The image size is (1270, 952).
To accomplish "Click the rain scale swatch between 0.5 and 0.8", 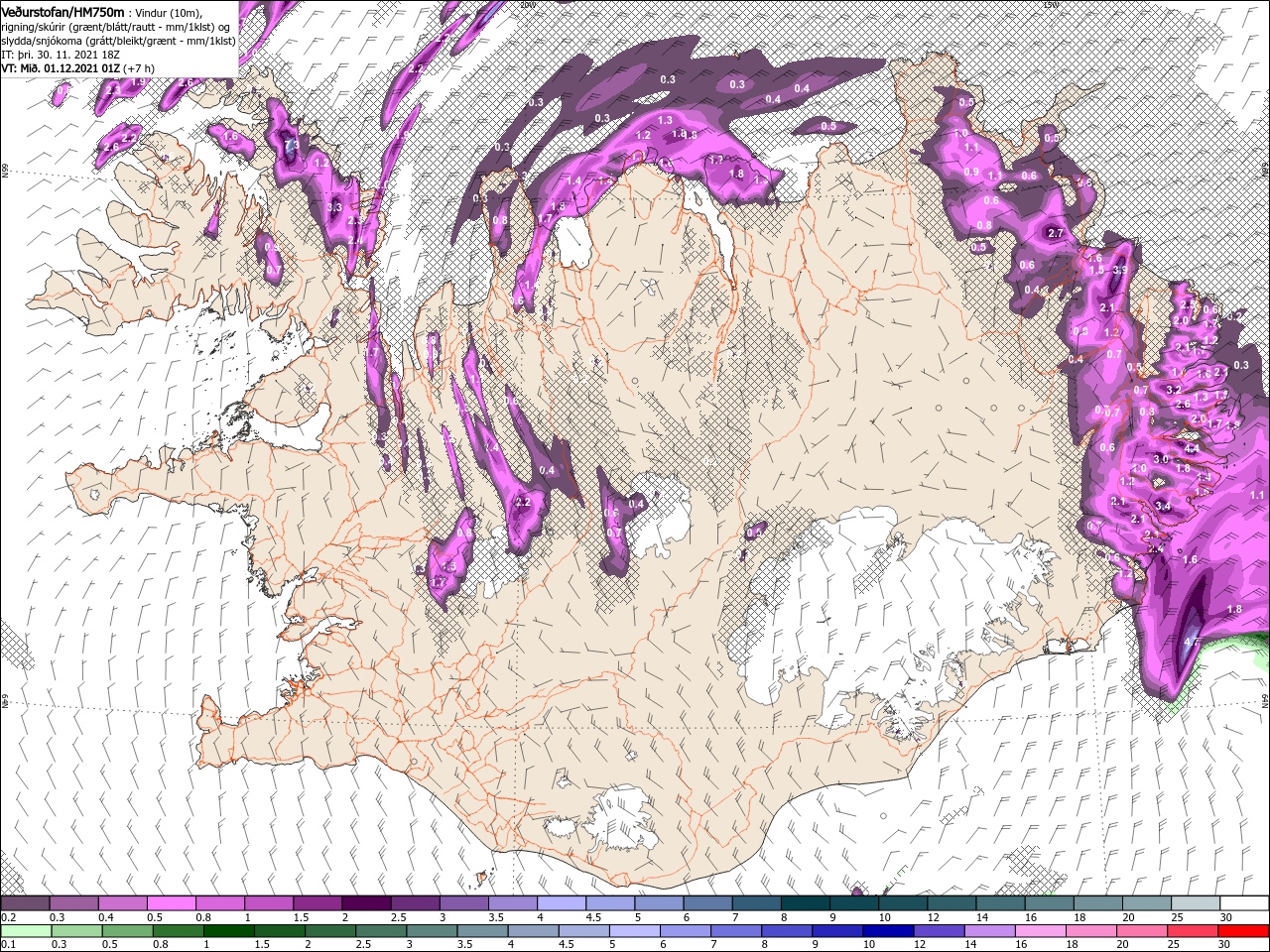I will pos(127,930).
